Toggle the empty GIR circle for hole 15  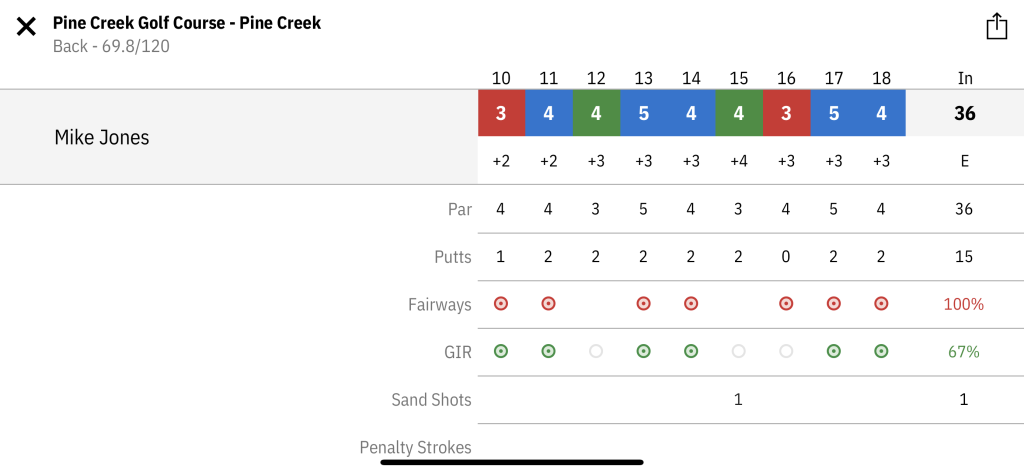[739, 351]
